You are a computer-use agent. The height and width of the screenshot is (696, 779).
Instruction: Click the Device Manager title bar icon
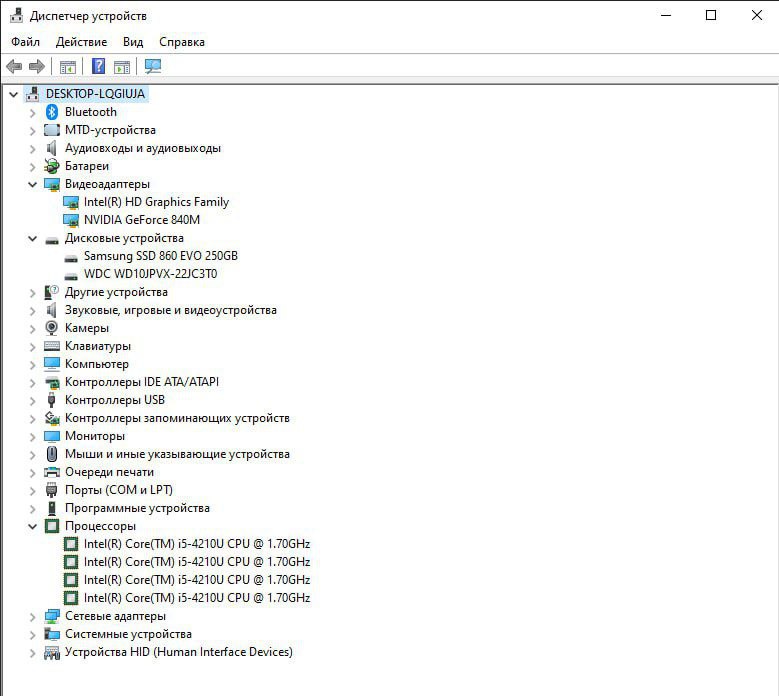click(x=16, y=15)
